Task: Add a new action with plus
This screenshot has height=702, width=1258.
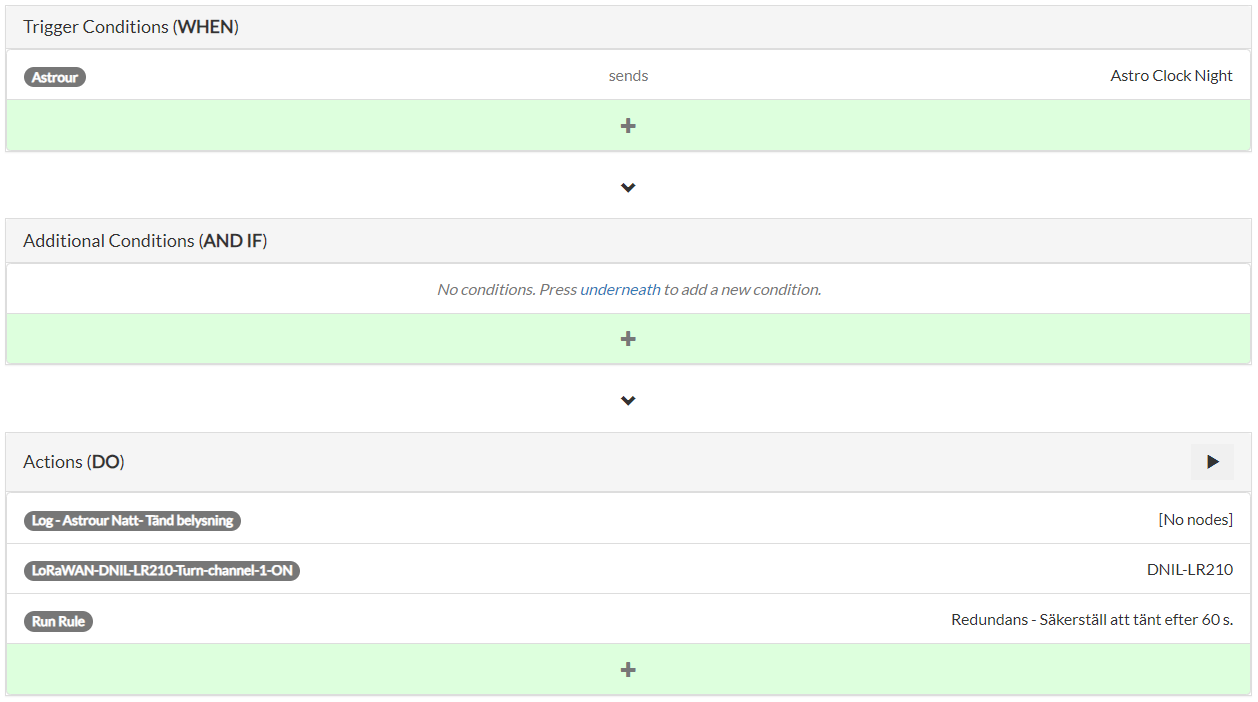Action: (x=628, y=670)
